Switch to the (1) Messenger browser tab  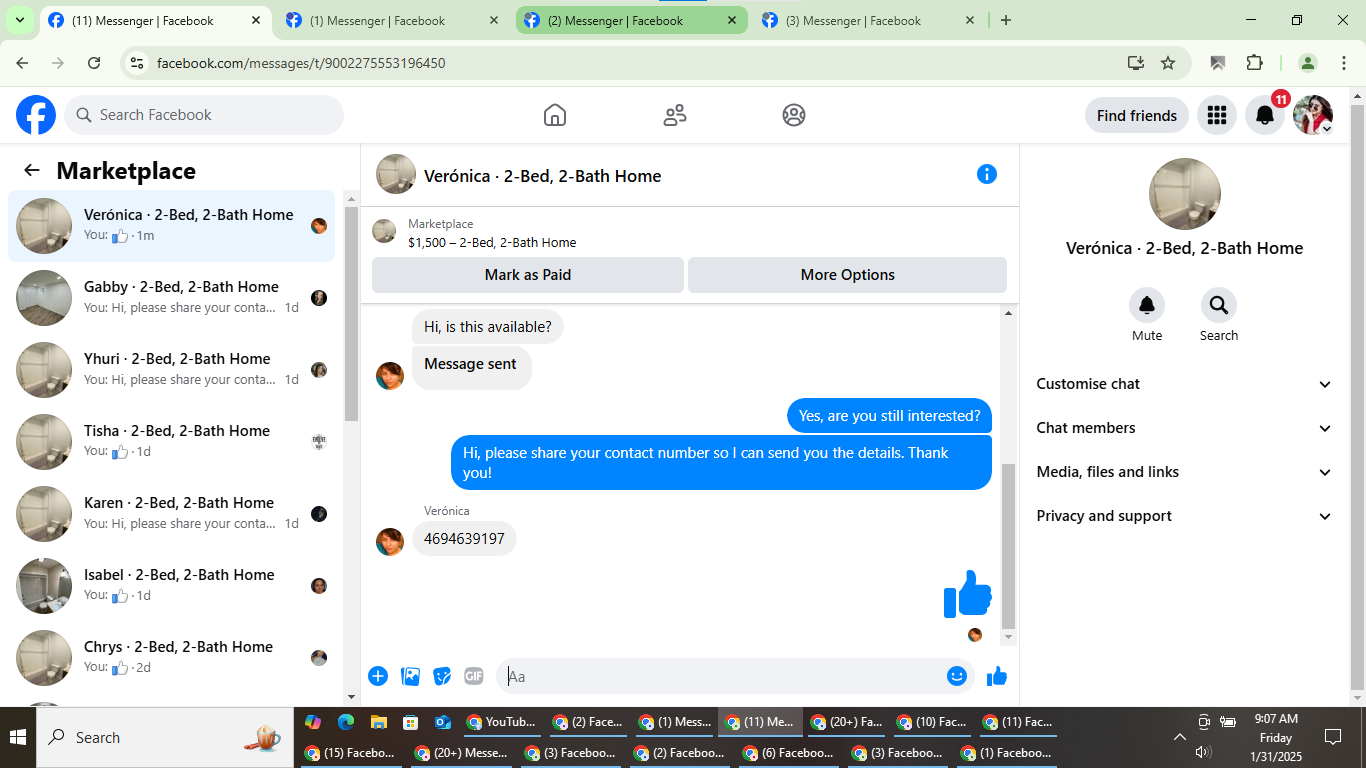[x=391, y=20]
